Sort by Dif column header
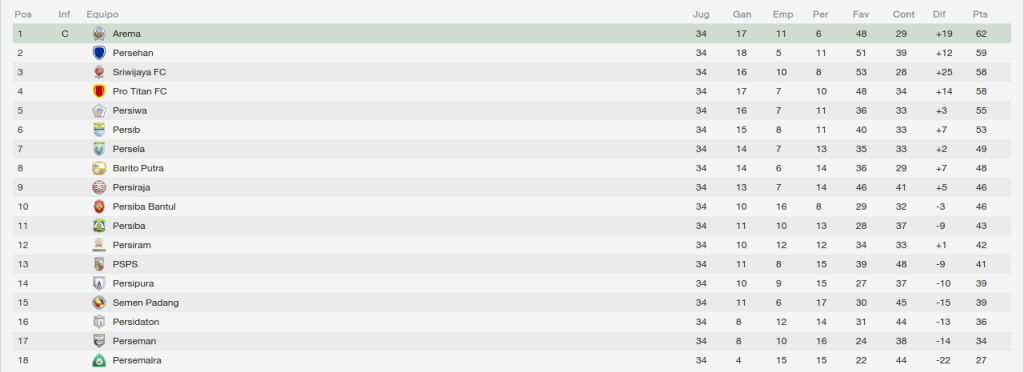Viewport: 1024px width, 372px height. pyautogui.click(x=939, y=14)
